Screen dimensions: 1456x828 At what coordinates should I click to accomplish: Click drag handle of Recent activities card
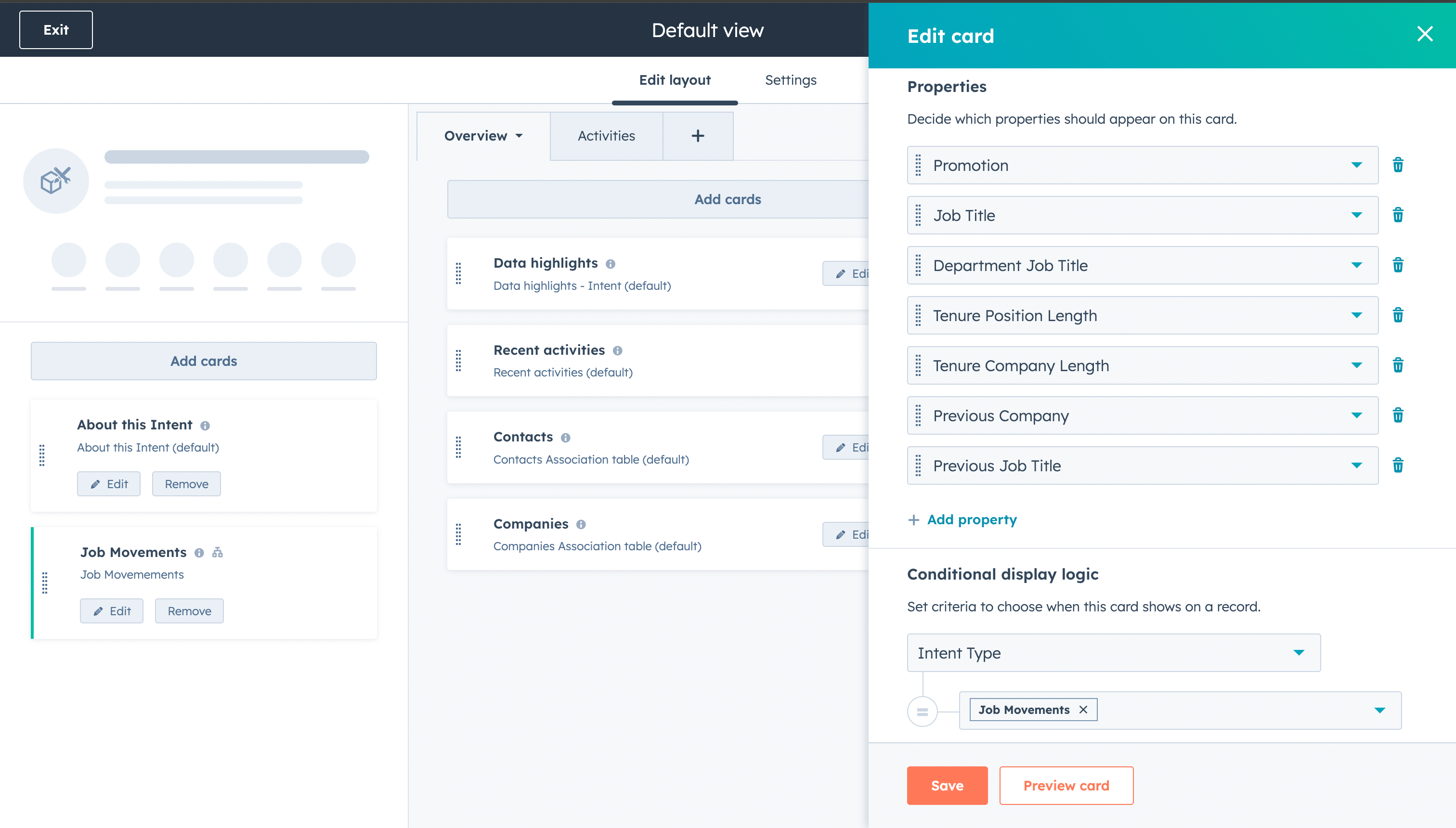(458, 361)
